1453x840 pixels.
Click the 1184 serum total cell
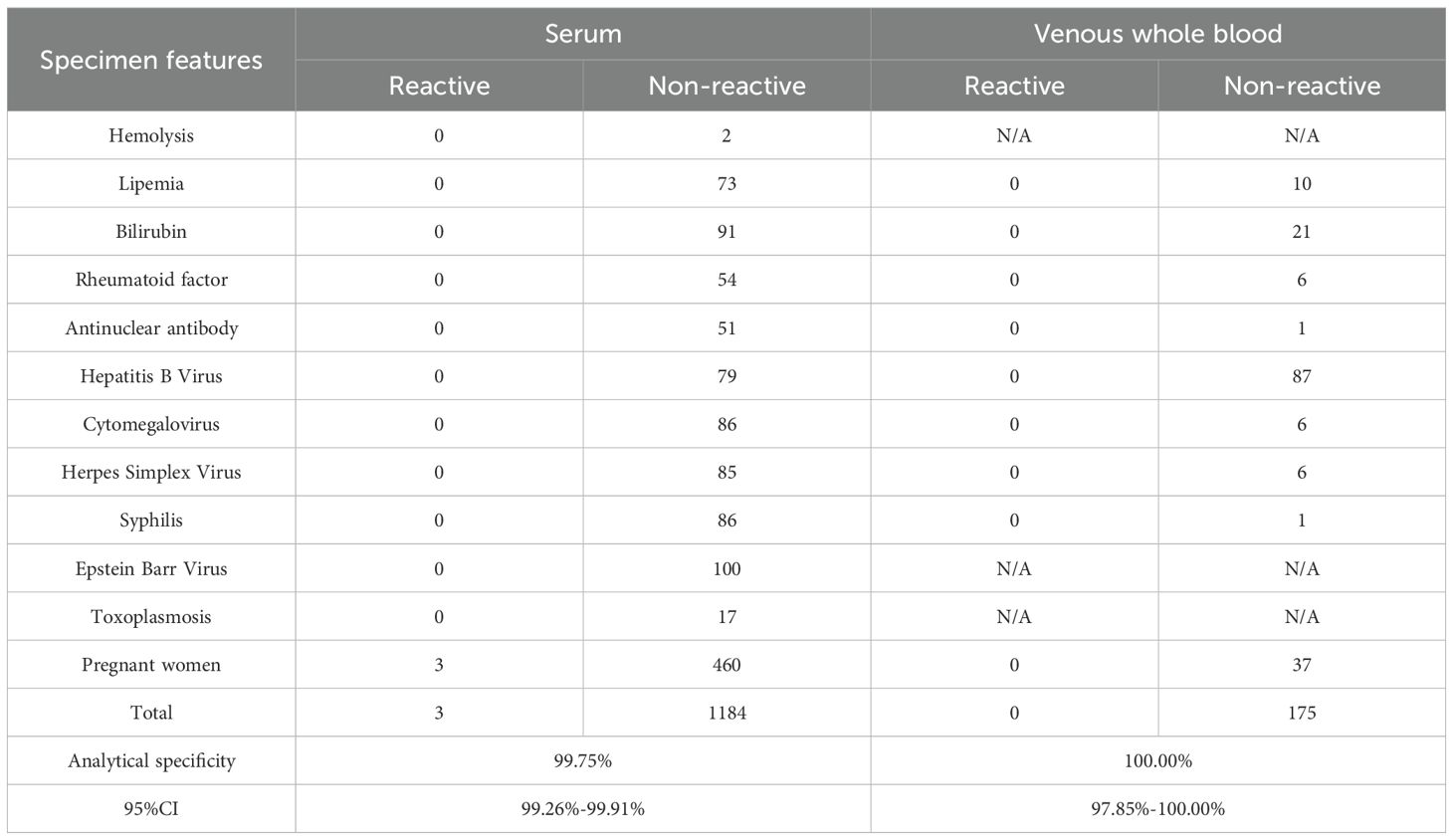726,713
